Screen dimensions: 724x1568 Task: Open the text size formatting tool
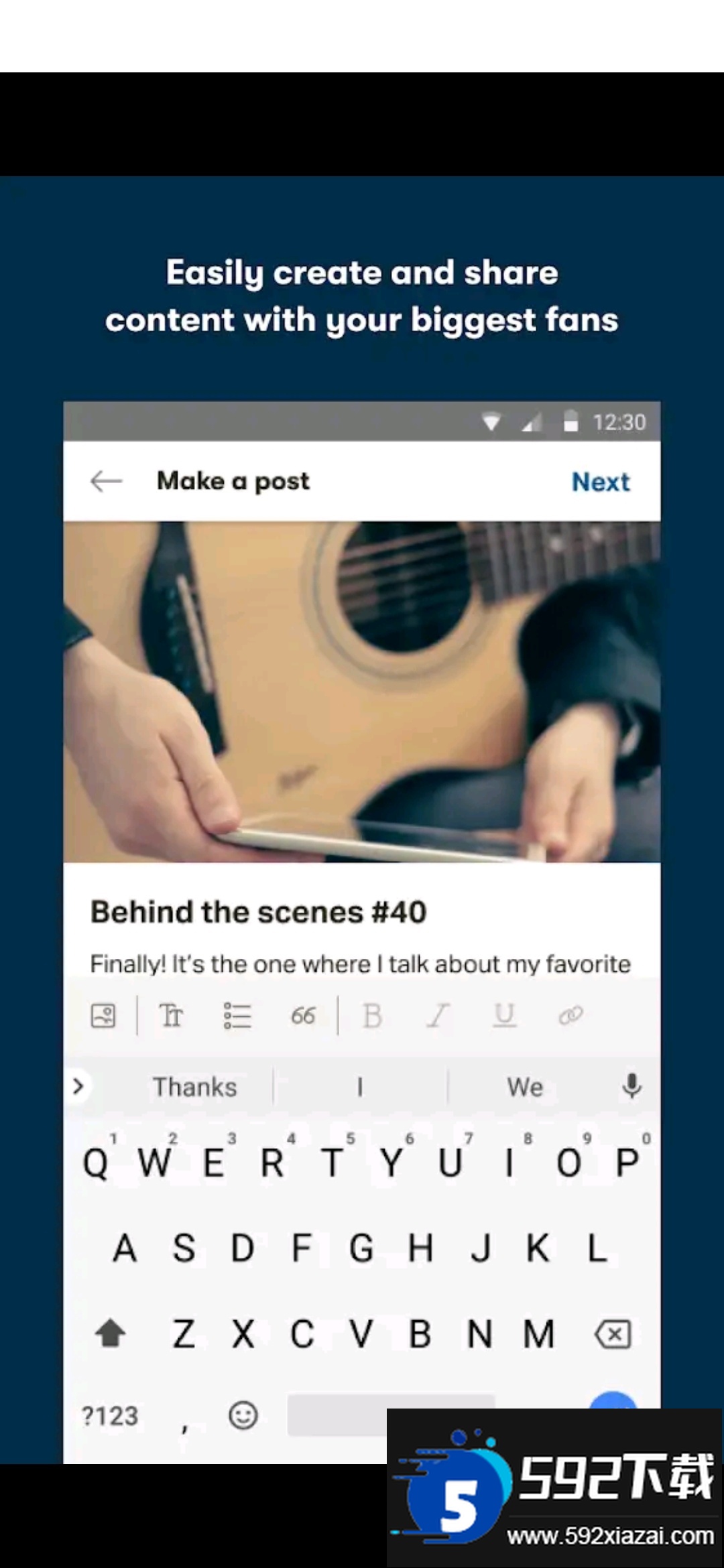tap(171, 1016)
